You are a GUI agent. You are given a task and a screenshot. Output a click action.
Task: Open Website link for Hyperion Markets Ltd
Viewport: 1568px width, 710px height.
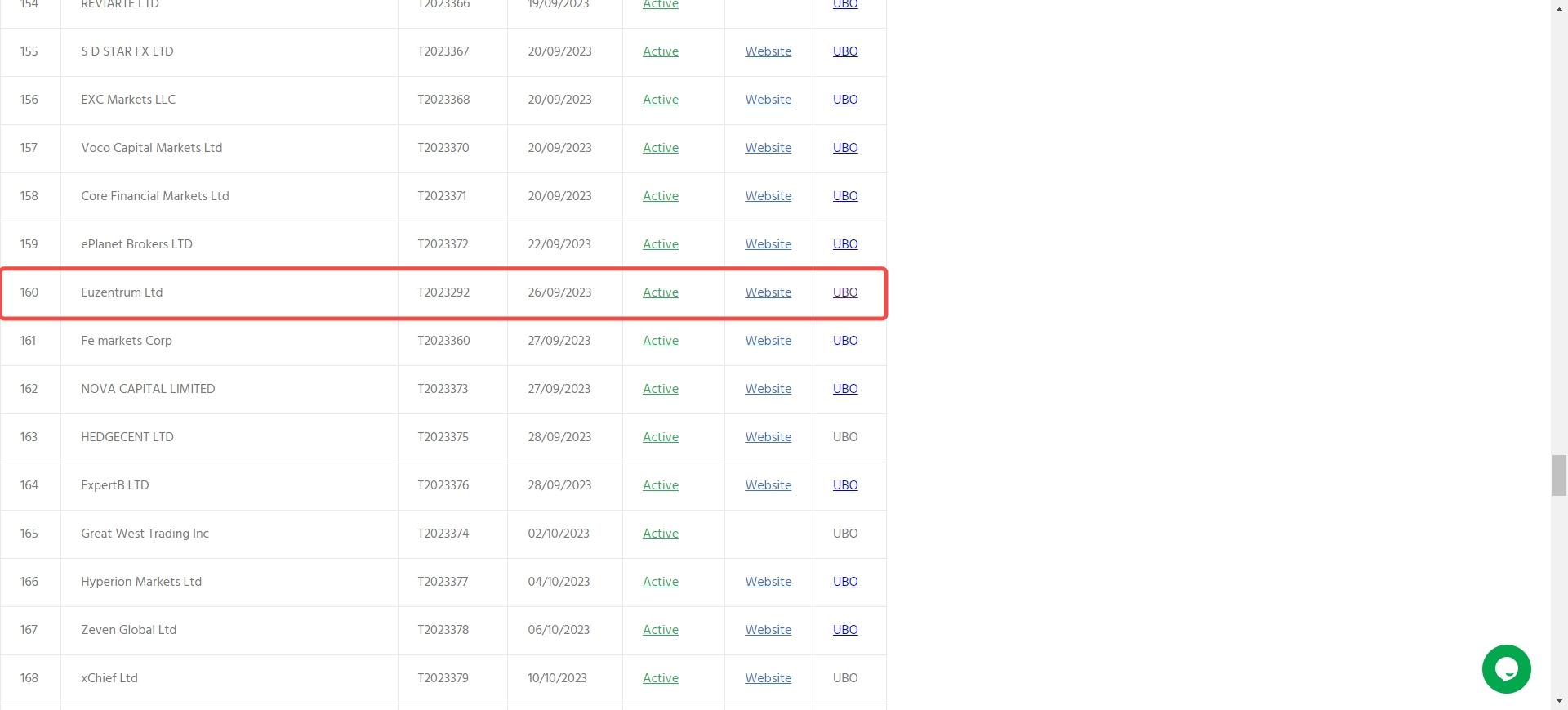click(768, 582)
